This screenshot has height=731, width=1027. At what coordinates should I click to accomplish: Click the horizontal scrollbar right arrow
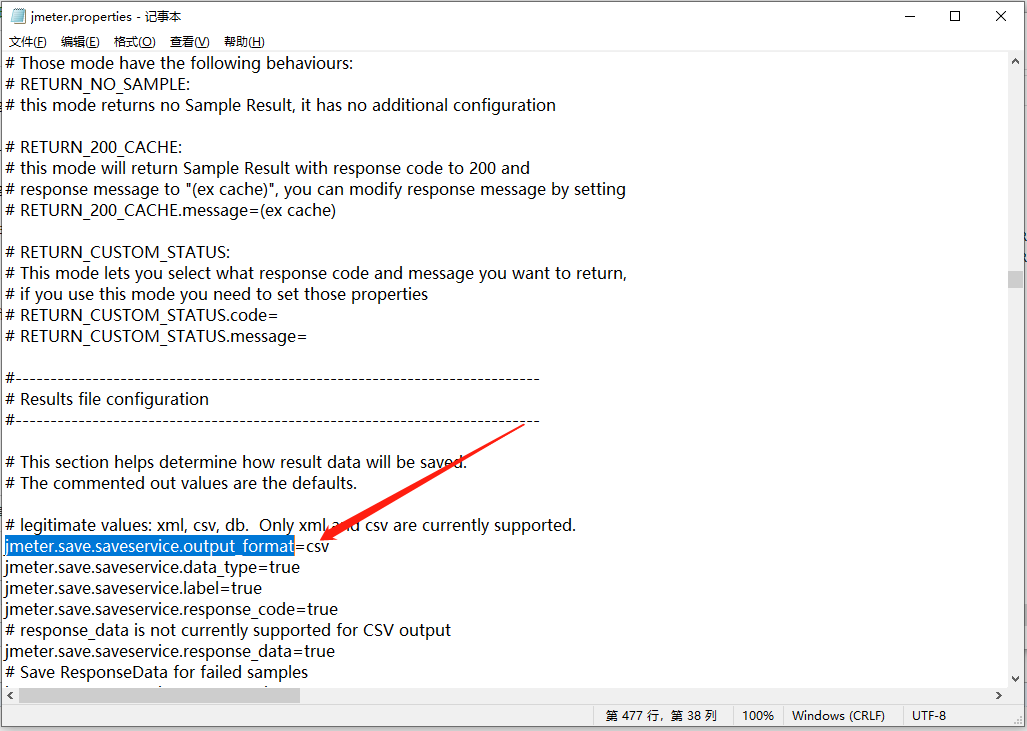click(x=999, y=695)
